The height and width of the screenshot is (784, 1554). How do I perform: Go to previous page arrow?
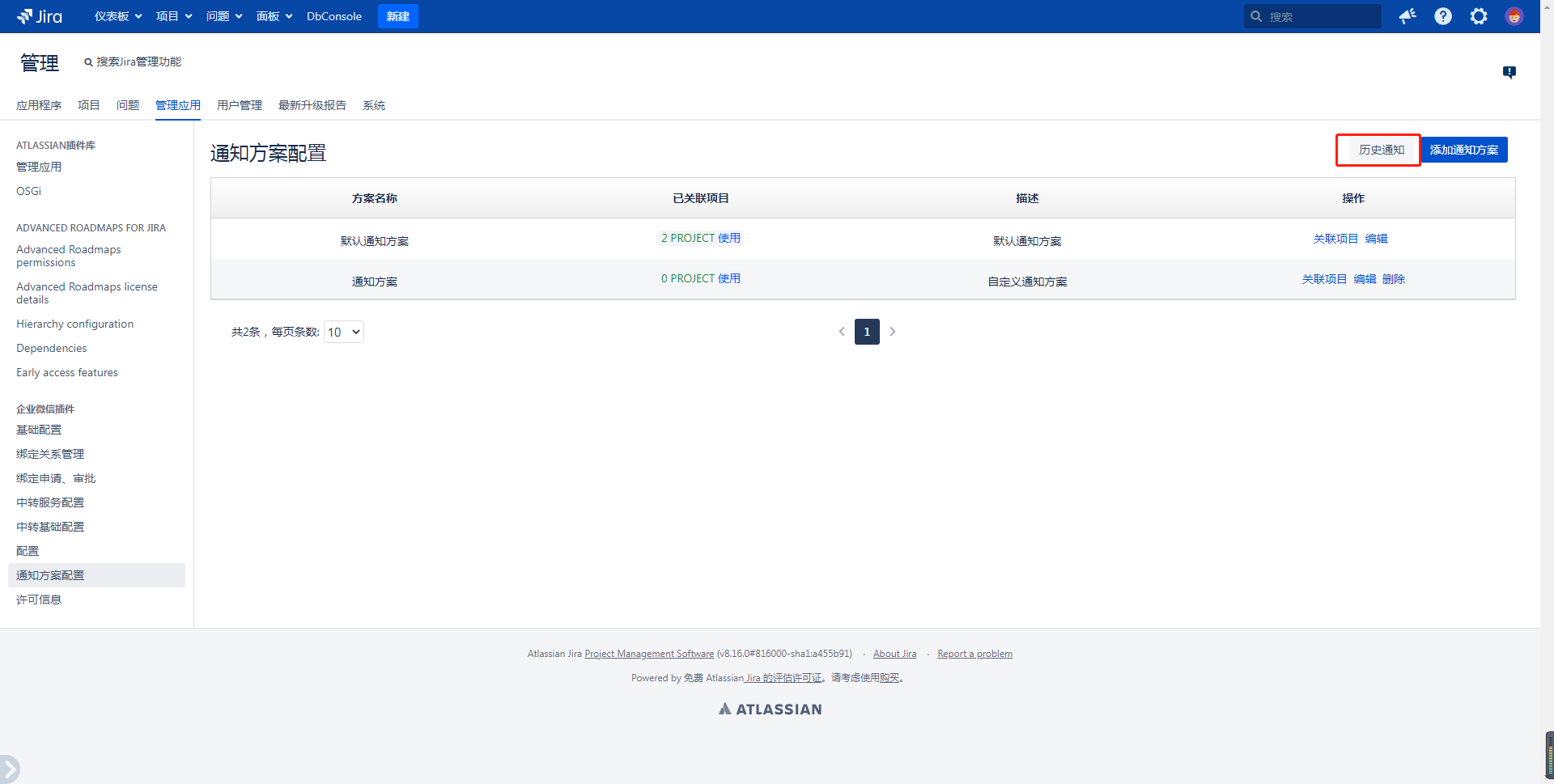842,332
